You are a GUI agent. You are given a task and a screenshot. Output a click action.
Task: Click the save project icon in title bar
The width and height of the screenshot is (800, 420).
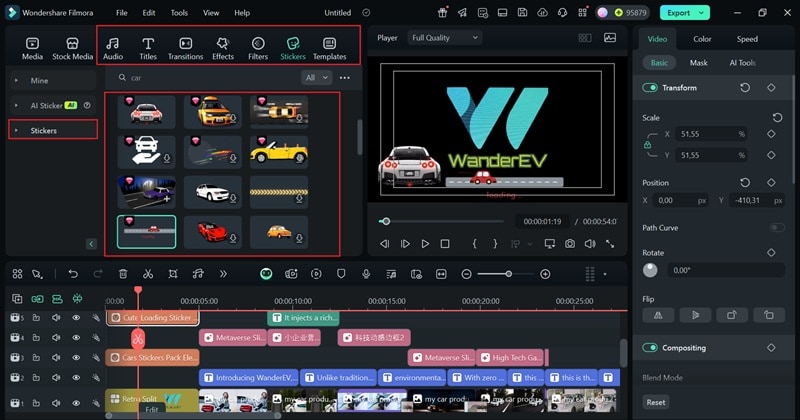tap(522, 13)
